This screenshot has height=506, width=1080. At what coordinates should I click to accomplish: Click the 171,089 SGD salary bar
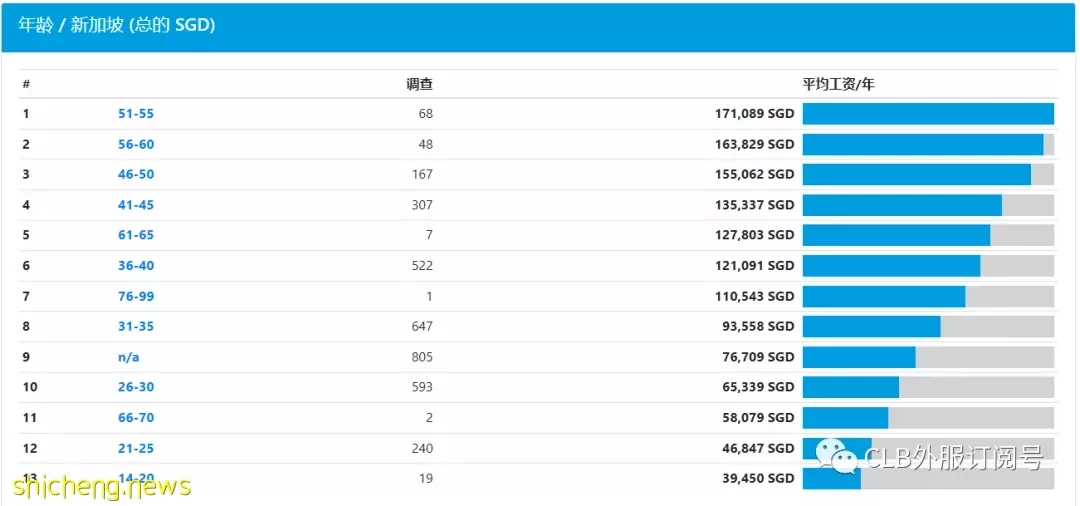tap(927, 114)
